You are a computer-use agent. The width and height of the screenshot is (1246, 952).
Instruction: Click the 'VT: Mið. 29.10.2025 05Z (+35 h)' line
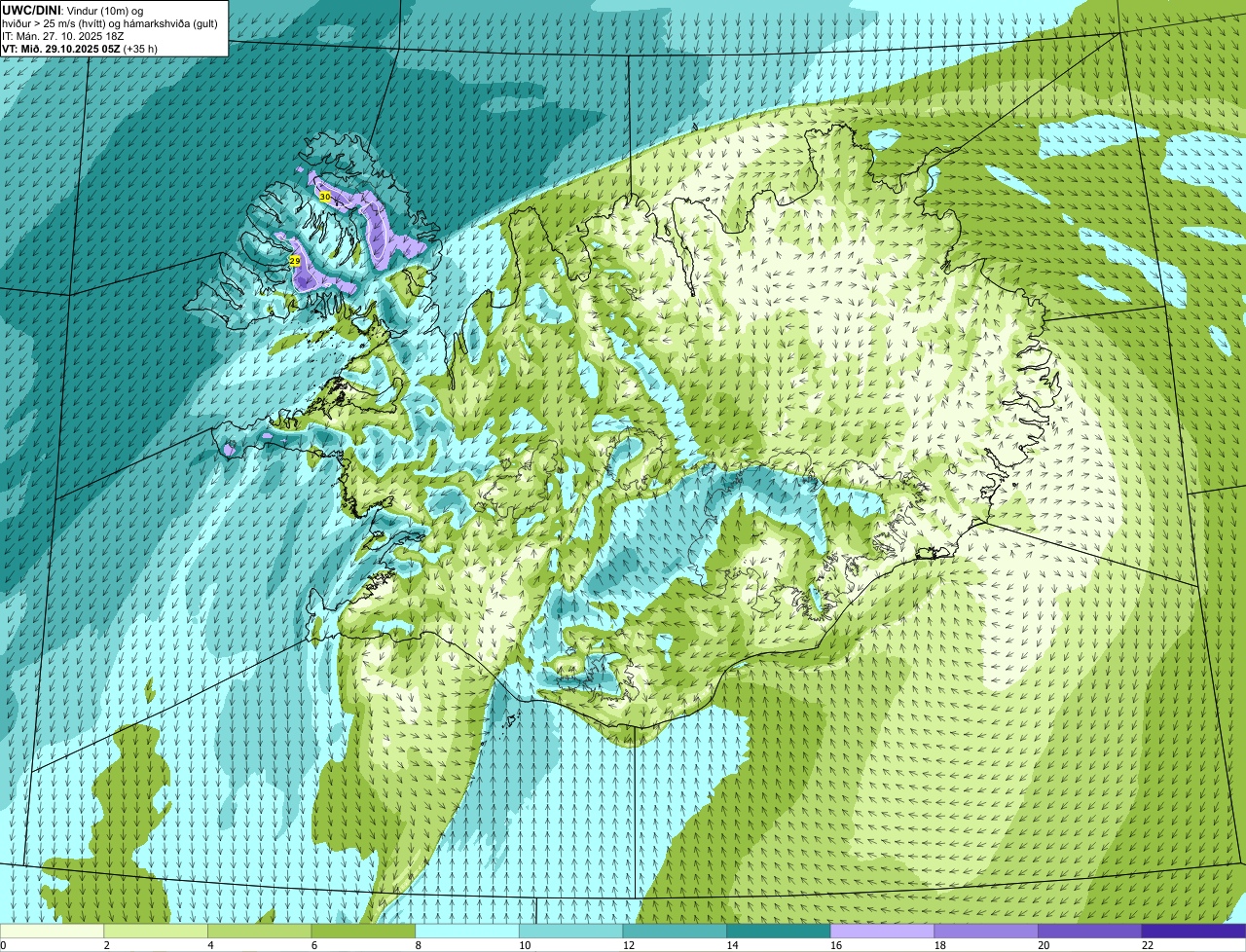pos(80,48)
